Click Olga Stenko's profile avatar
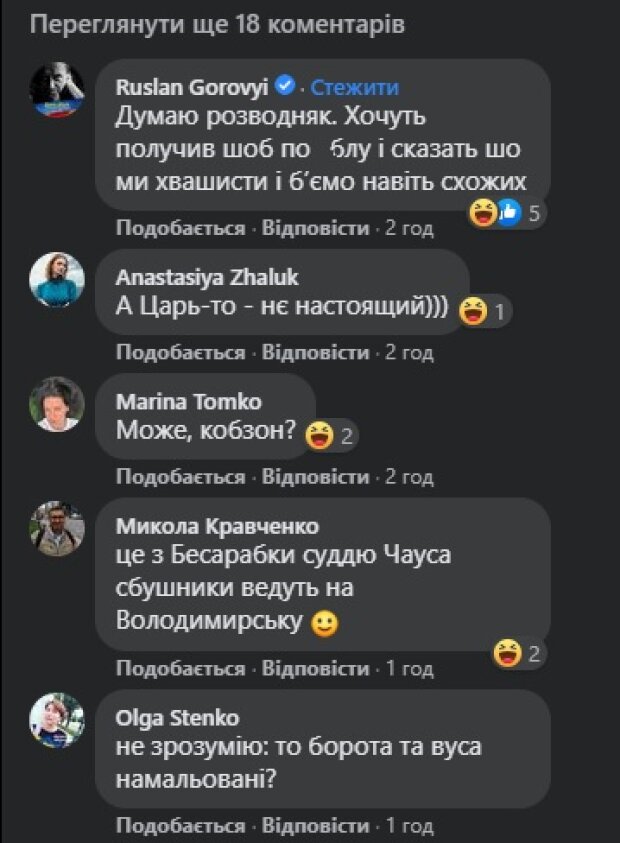 (x=57, y=720)
